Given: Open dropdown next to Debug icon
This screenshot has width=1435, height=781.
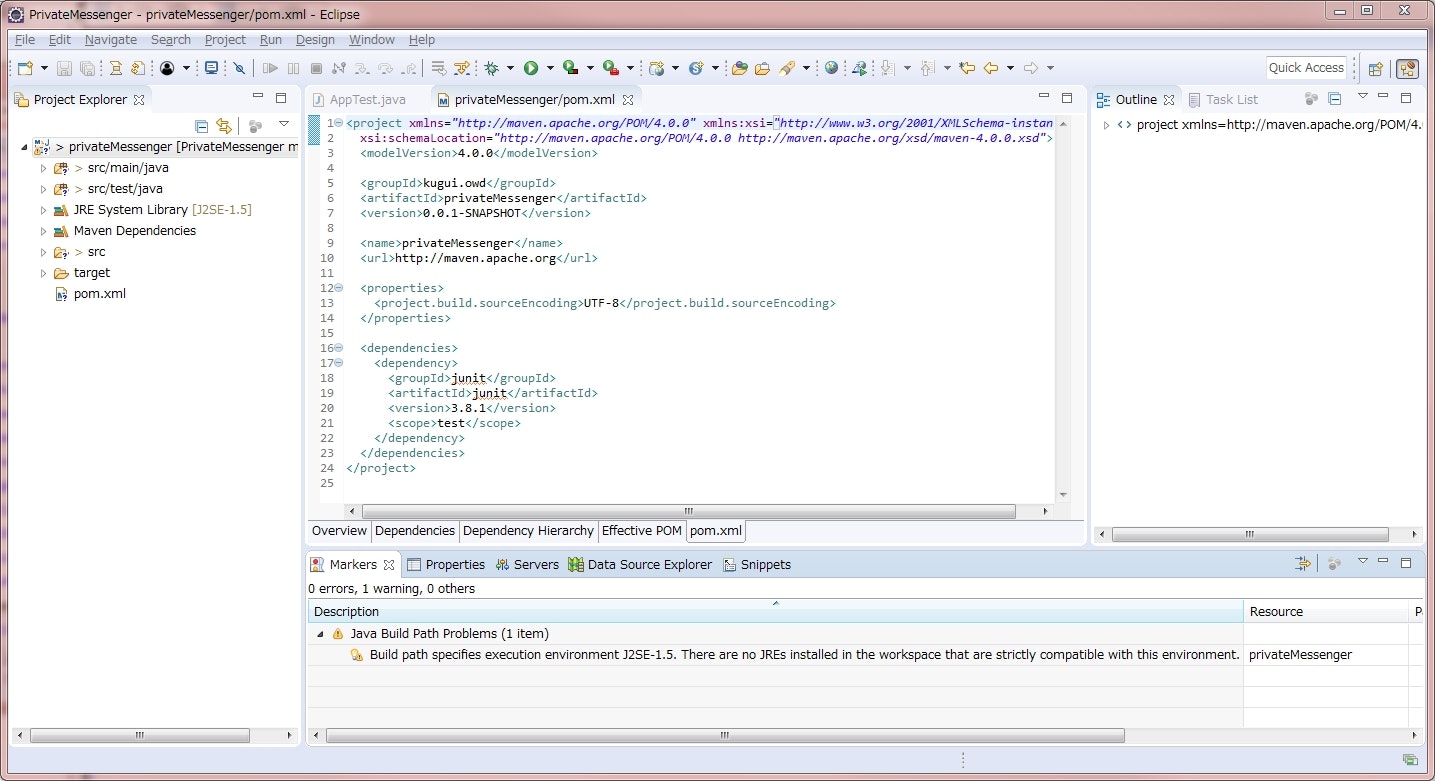Looking at the screenshot, I should pos(510,68).
